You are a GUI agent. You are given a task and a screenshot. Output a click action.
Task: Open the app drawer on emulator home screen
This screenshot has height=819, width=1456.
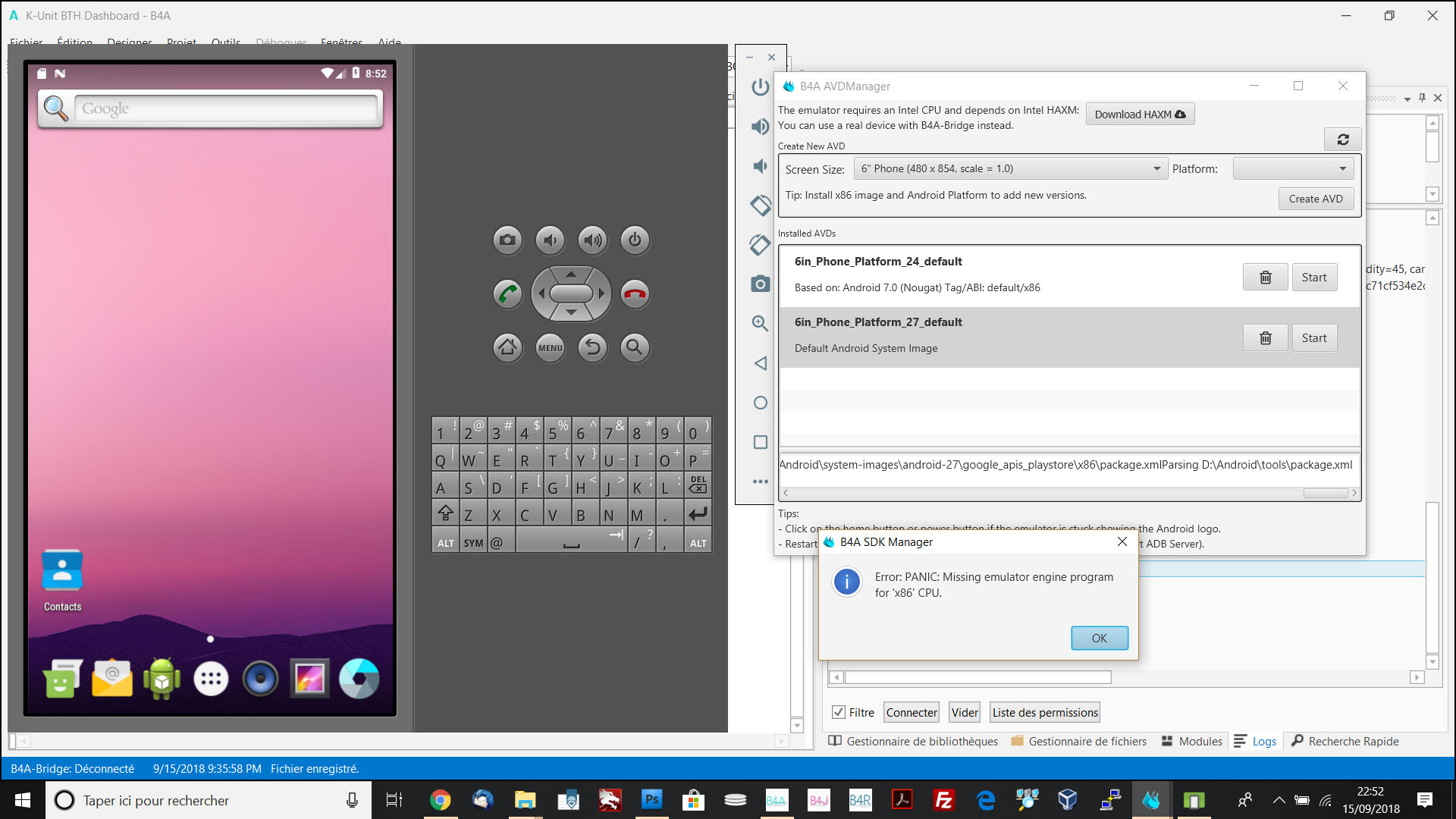(x=211, y=679)
